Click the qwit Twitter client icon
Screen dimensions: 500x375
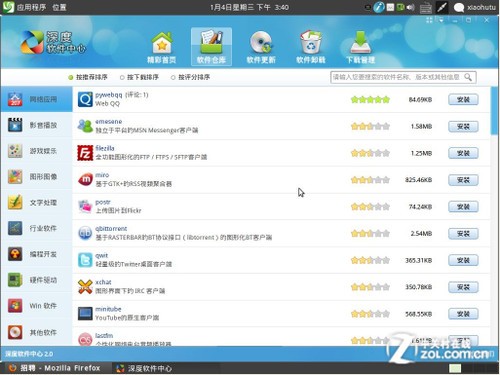click(x=85, y=260)
